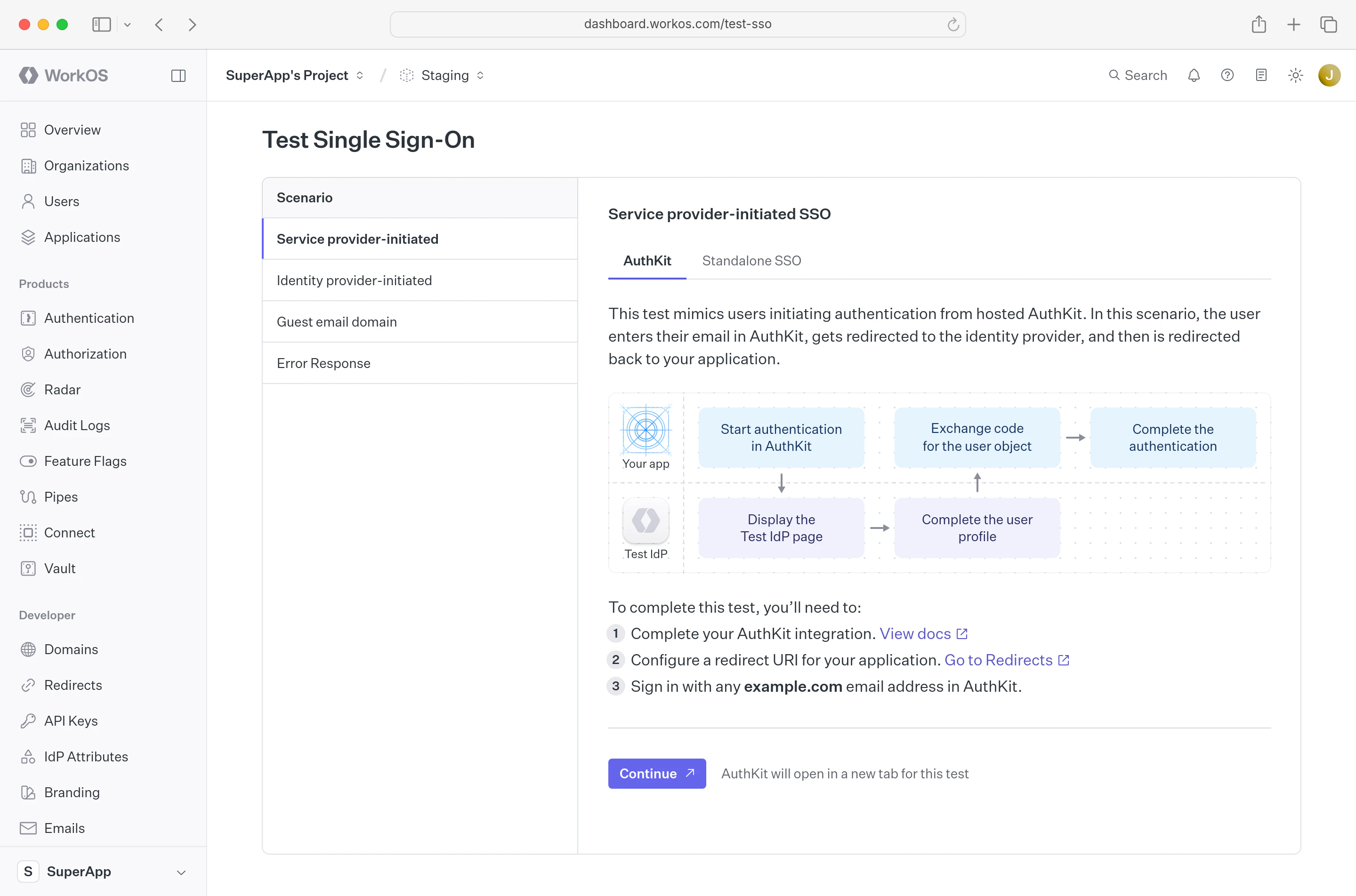This screenshot has height=896, width=1356.
Task: Open Safari sidebar options chevron
Action: pyautogui.click(x=128, y=24)
